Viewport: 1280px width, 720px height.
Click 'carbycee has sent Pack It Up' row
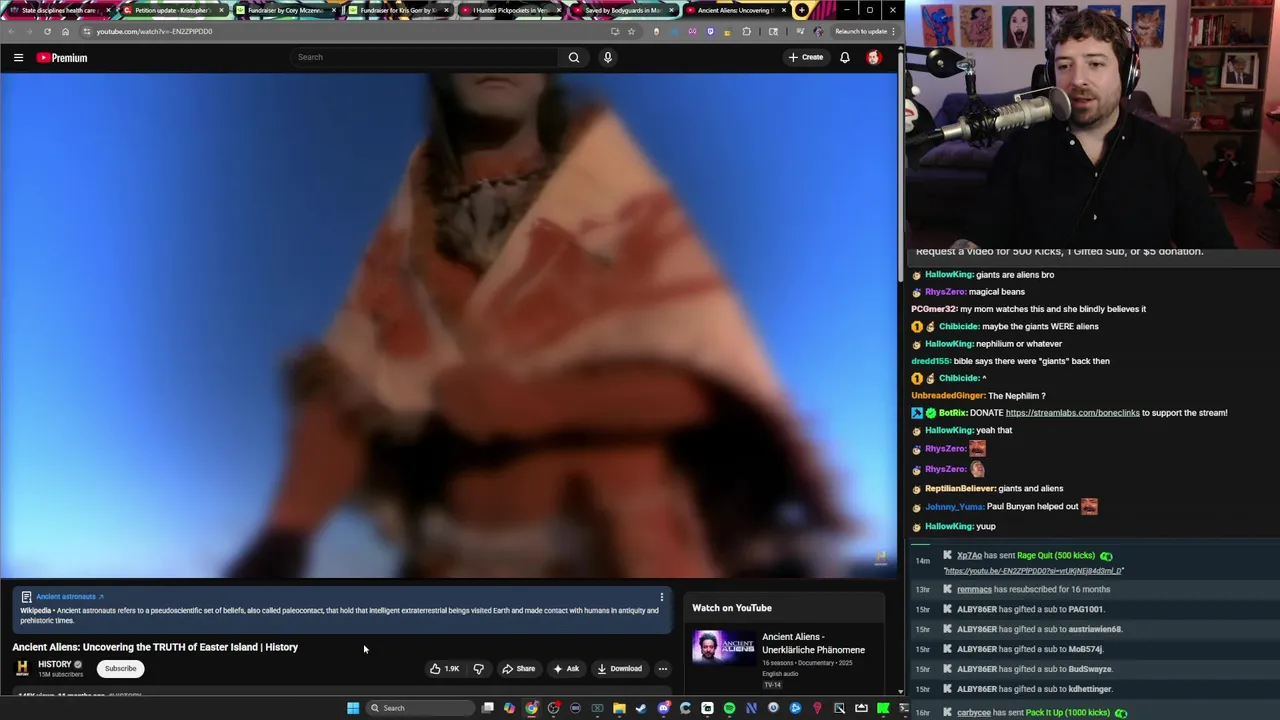click(1034, 713)
